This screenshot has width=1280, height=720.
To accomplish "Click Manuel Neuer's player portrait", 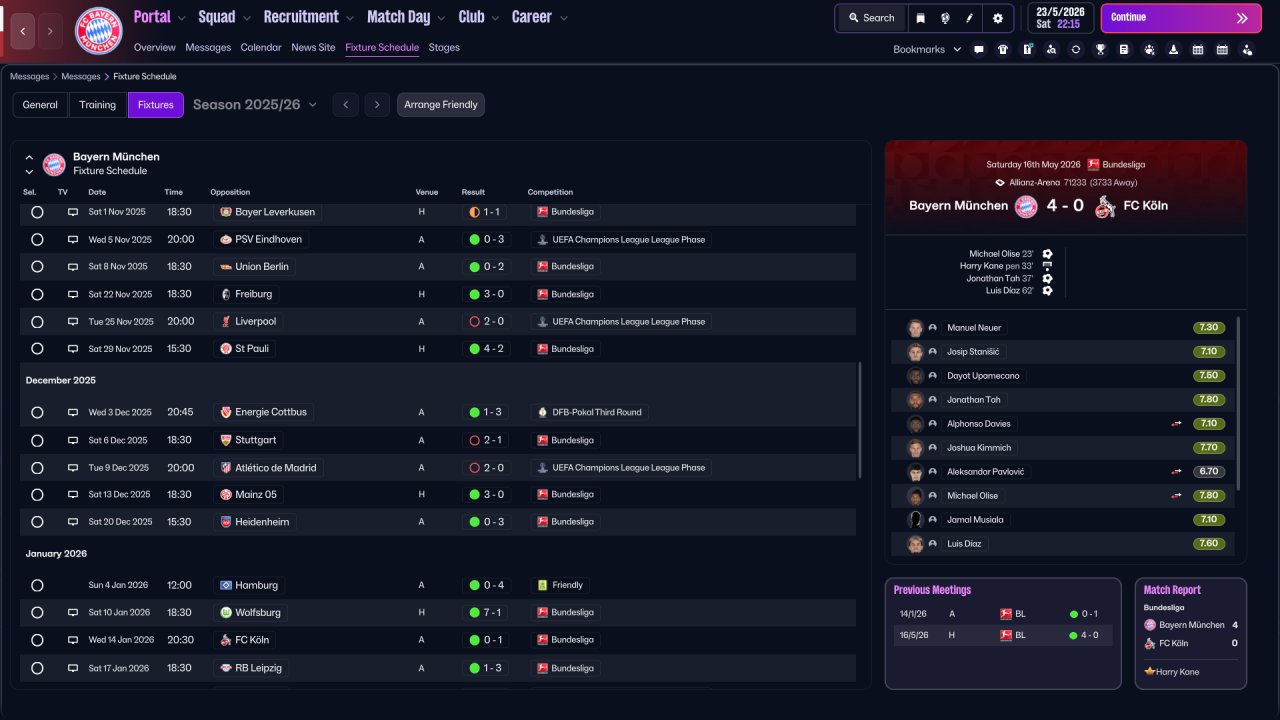I will [x=915, y=328].
